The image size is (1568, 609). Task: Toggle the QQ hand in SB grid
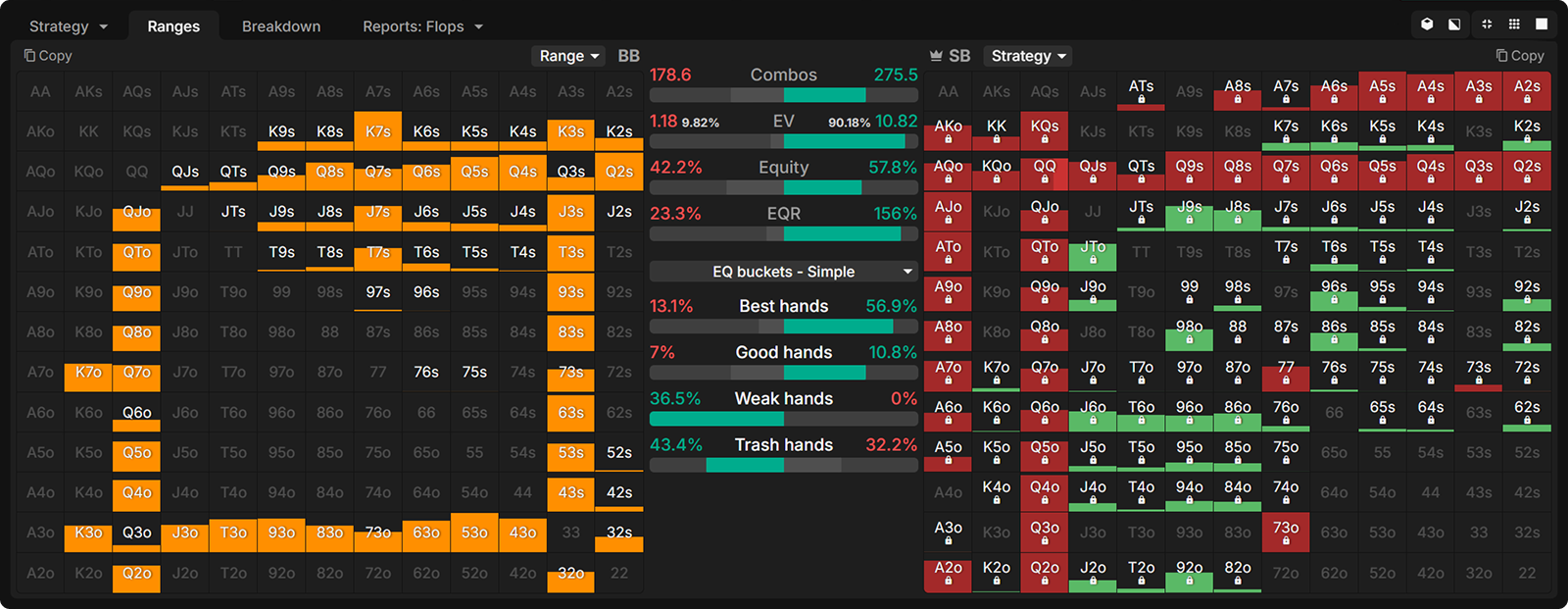(1045, 171)
